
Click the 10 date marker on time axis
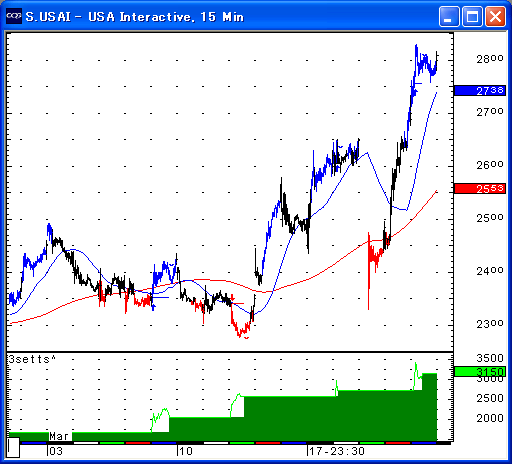pos(185,451)
